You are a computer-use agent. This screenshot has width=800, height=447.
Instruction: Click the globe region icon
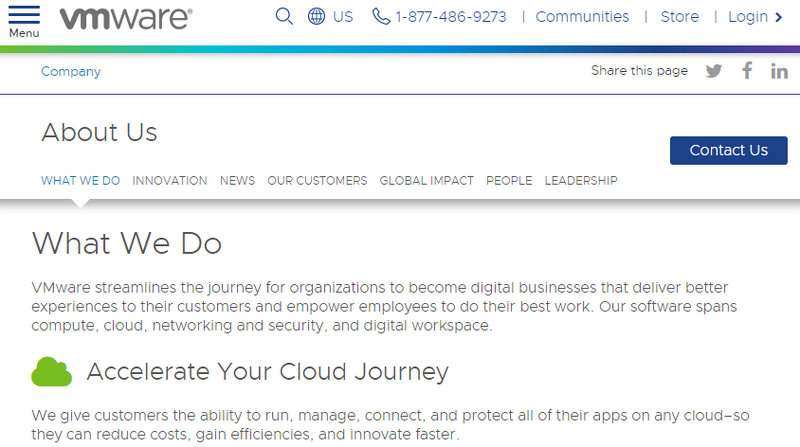point(317,17)
